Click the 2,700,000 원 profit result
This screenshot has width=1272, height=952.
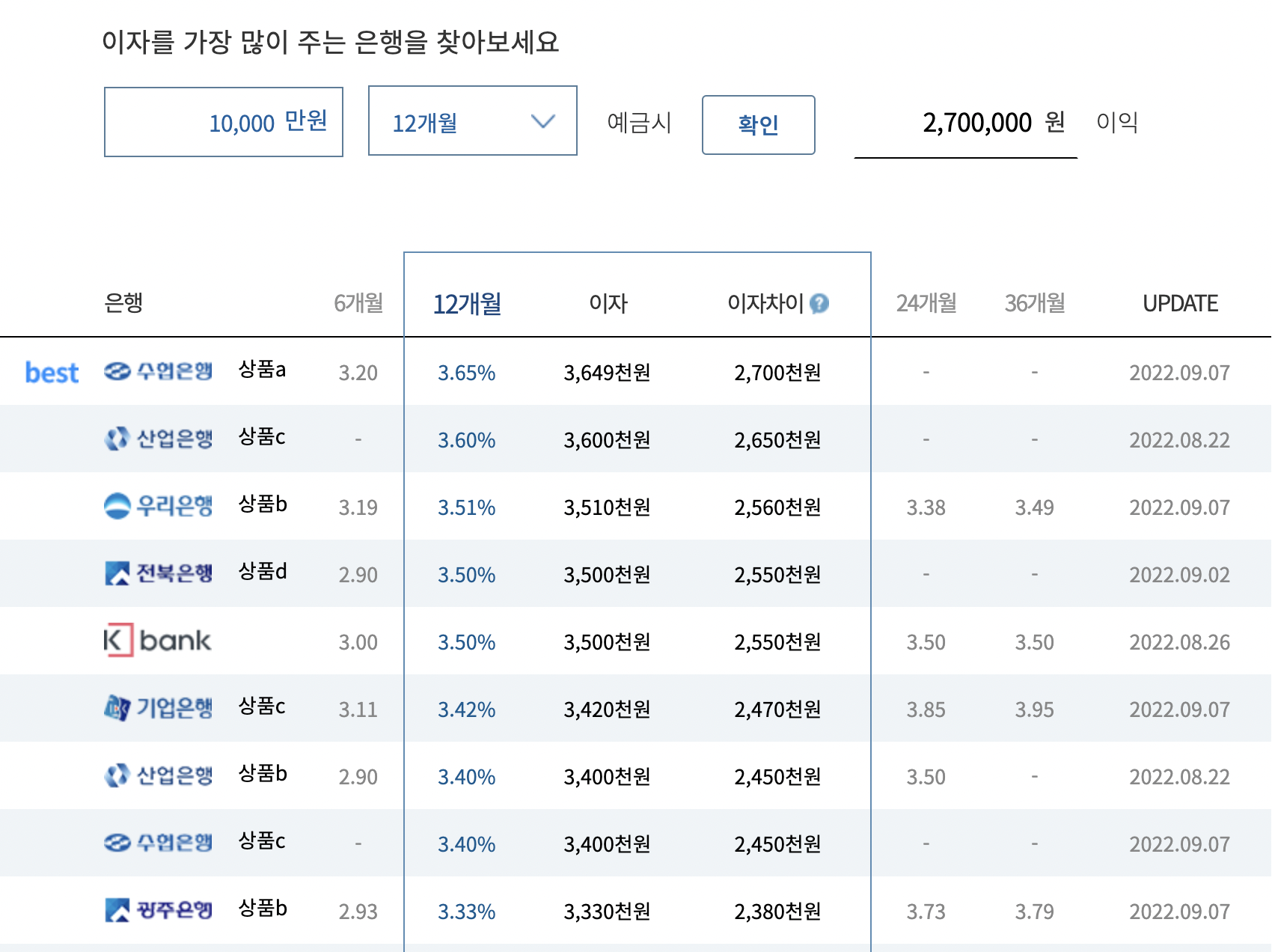(994, 122)
